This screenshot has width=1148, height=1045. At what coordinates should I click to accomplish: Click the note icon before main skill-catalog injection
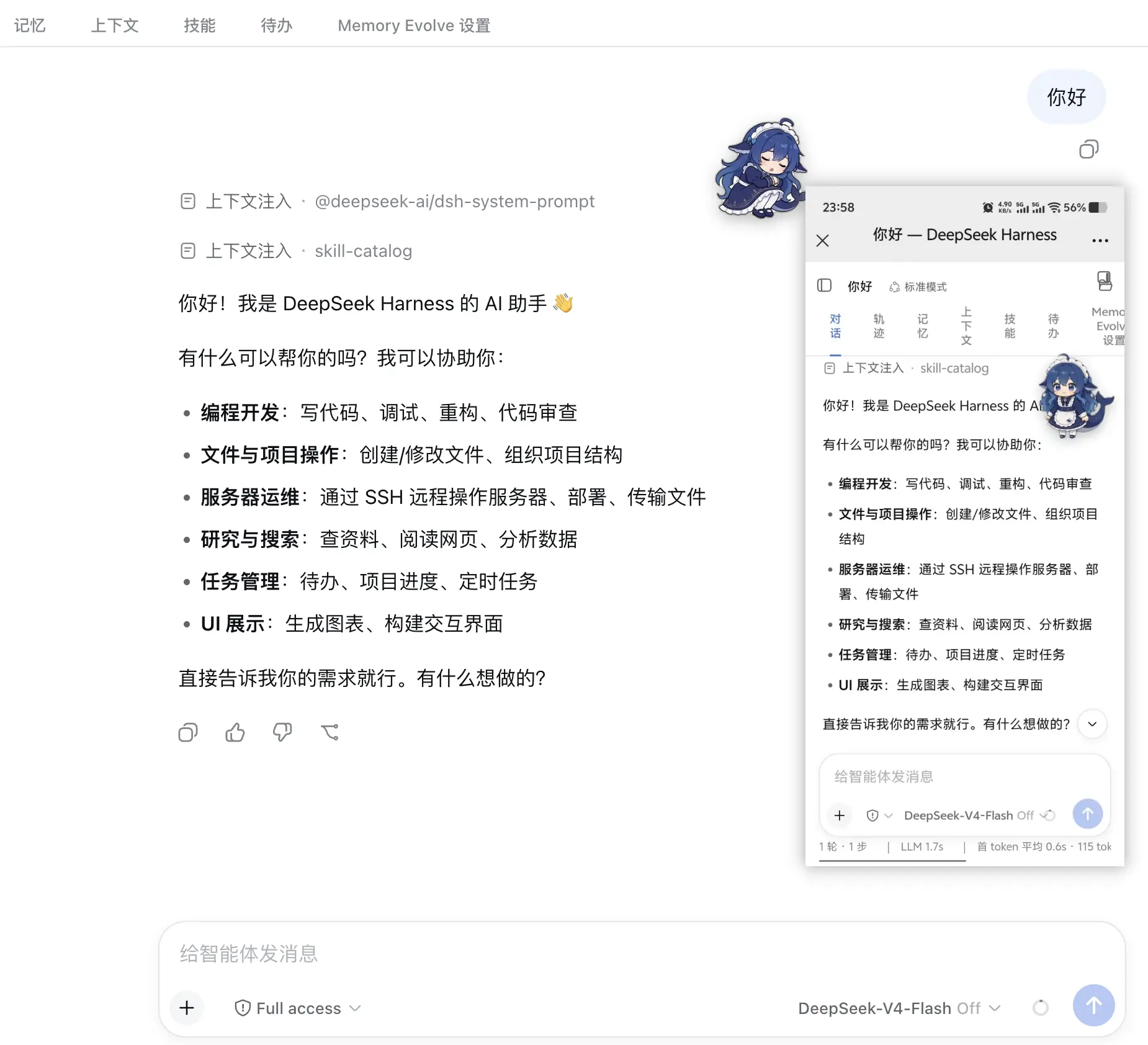click(187, 251)
